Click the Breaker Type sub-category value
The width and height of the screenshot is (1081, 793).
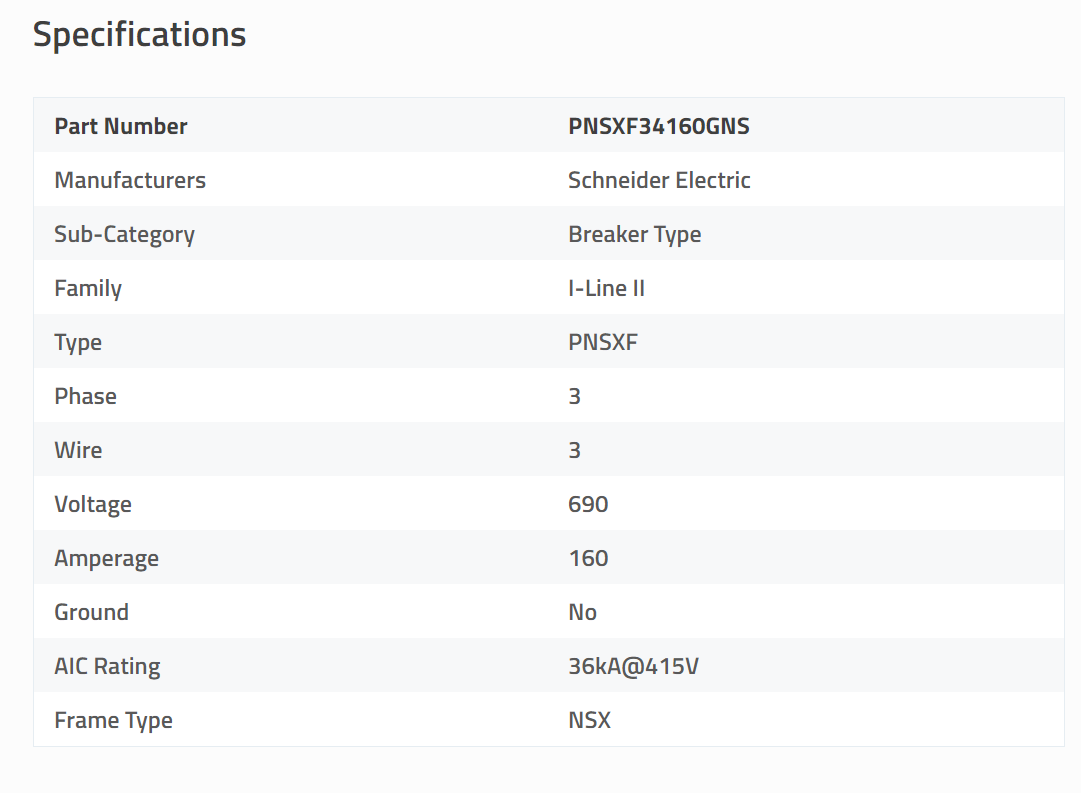point(634,234)
